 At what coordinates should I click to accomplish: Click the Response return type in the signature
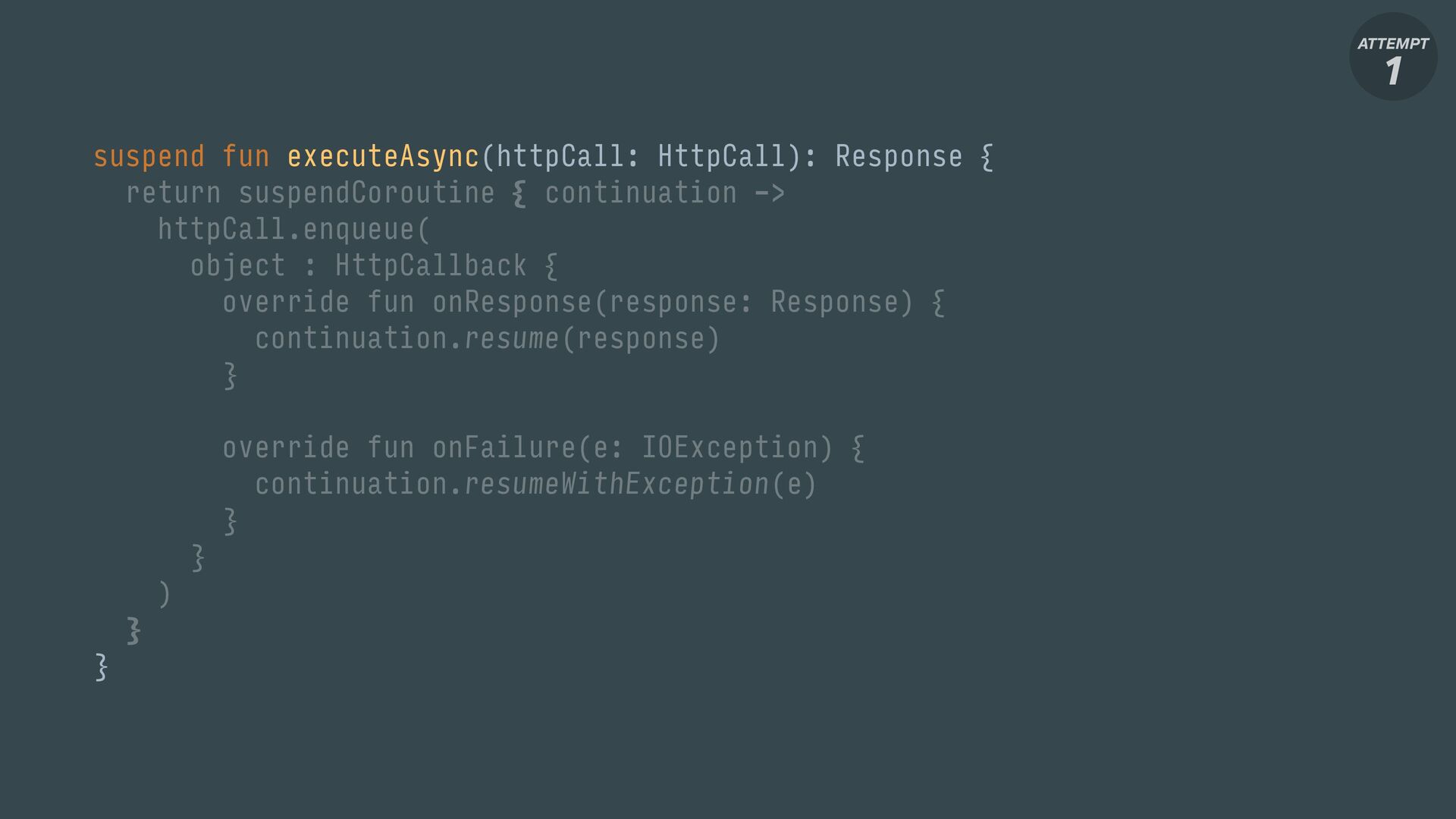pos(899,158)
